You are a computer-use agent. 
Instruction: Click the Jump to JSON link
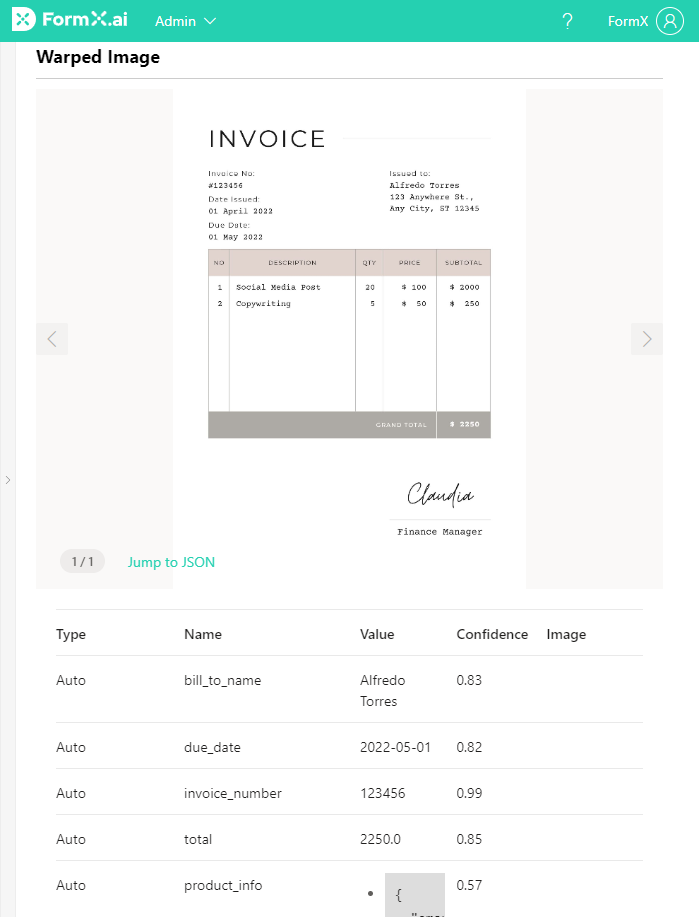[171, 562]
